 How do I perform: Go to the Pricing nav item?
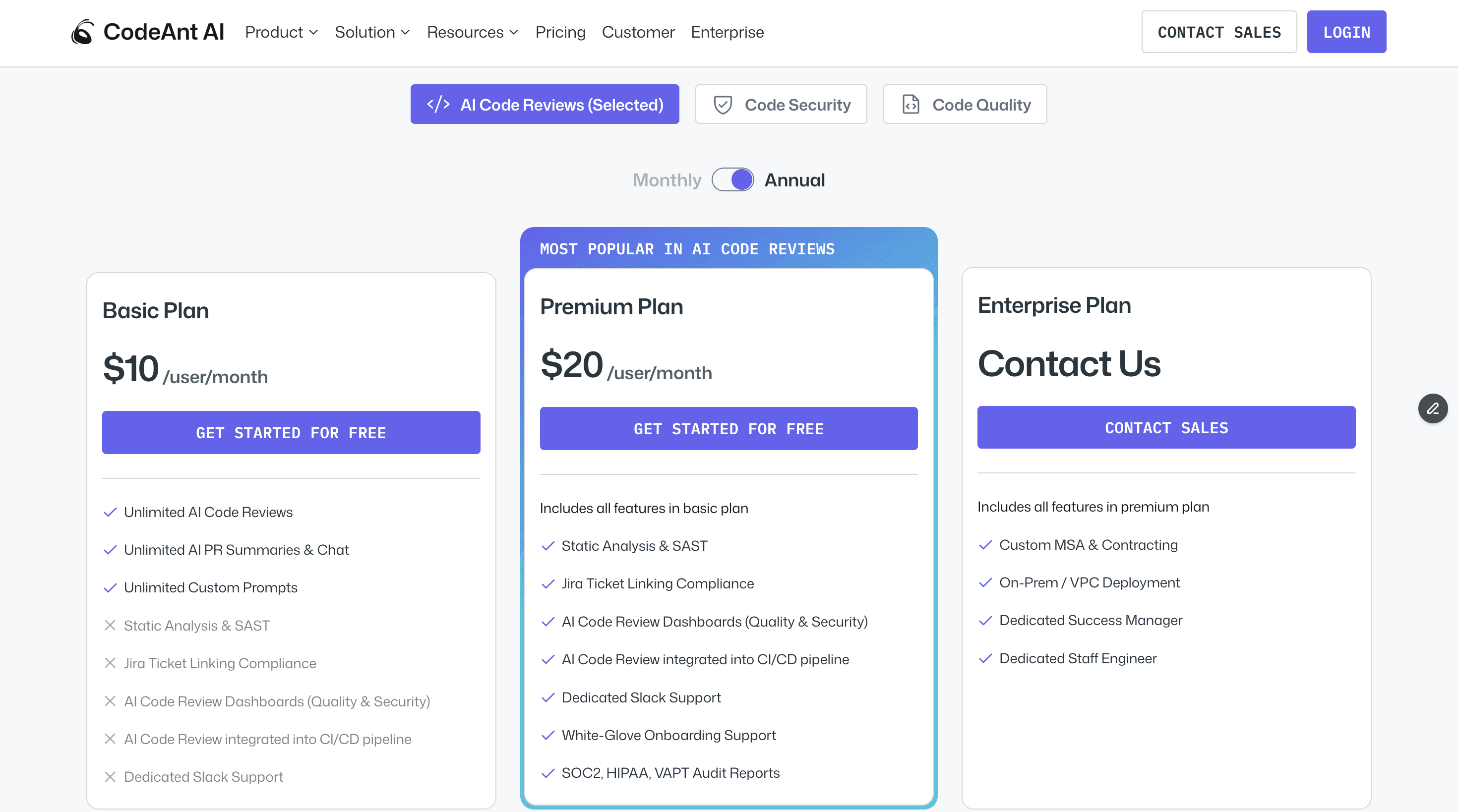click(x=560, y=32)
